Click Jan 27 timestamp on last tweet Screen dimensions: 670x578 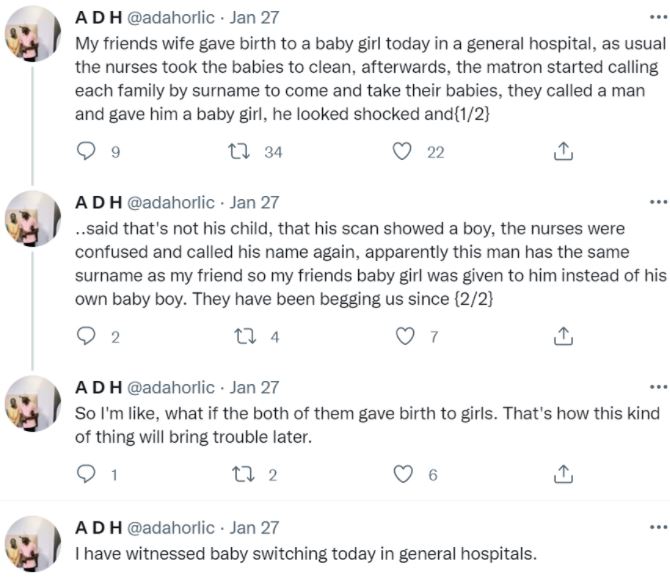click(x=255, y=527)
